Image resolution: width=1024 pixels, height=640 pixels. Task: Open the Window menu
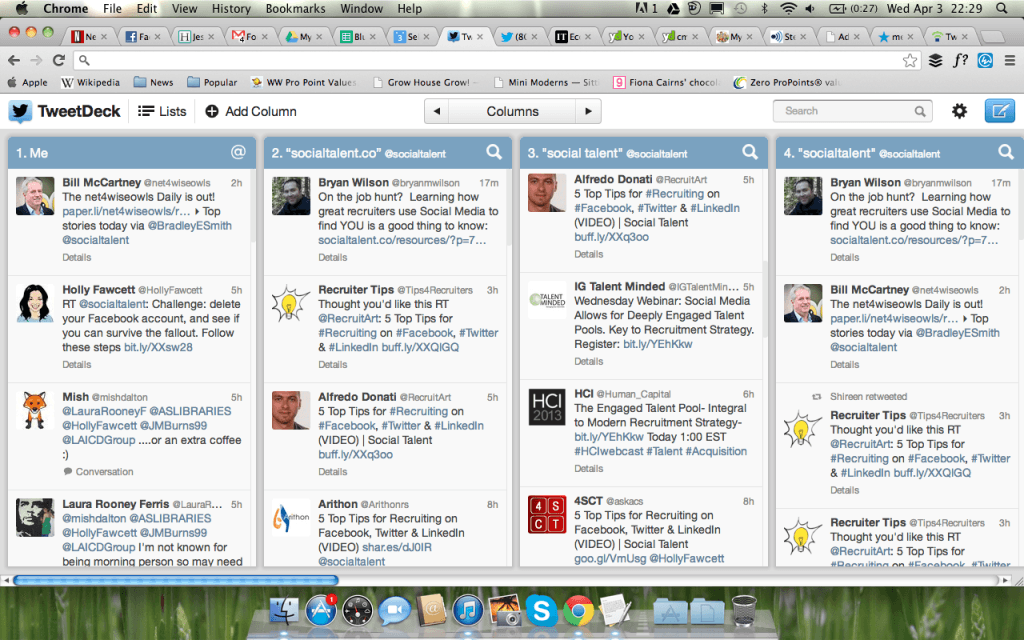pos(361,8)
